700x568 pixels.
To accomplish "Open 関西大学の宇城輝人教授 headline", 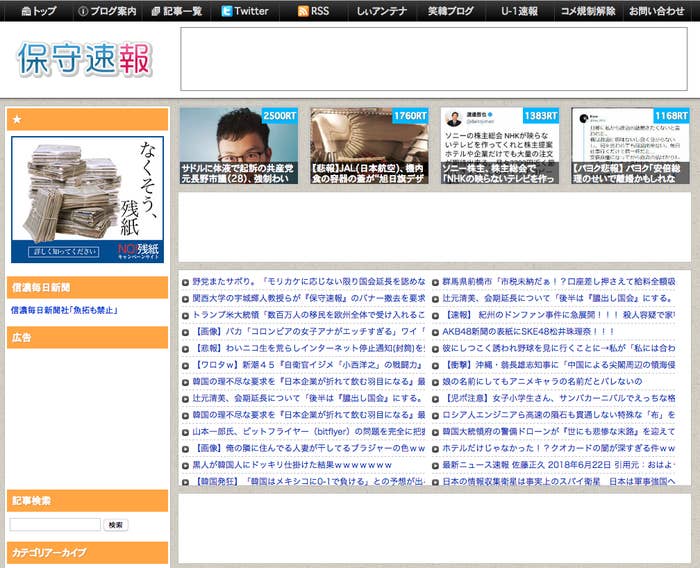I will pyautogui.click(x=308, y=298).
